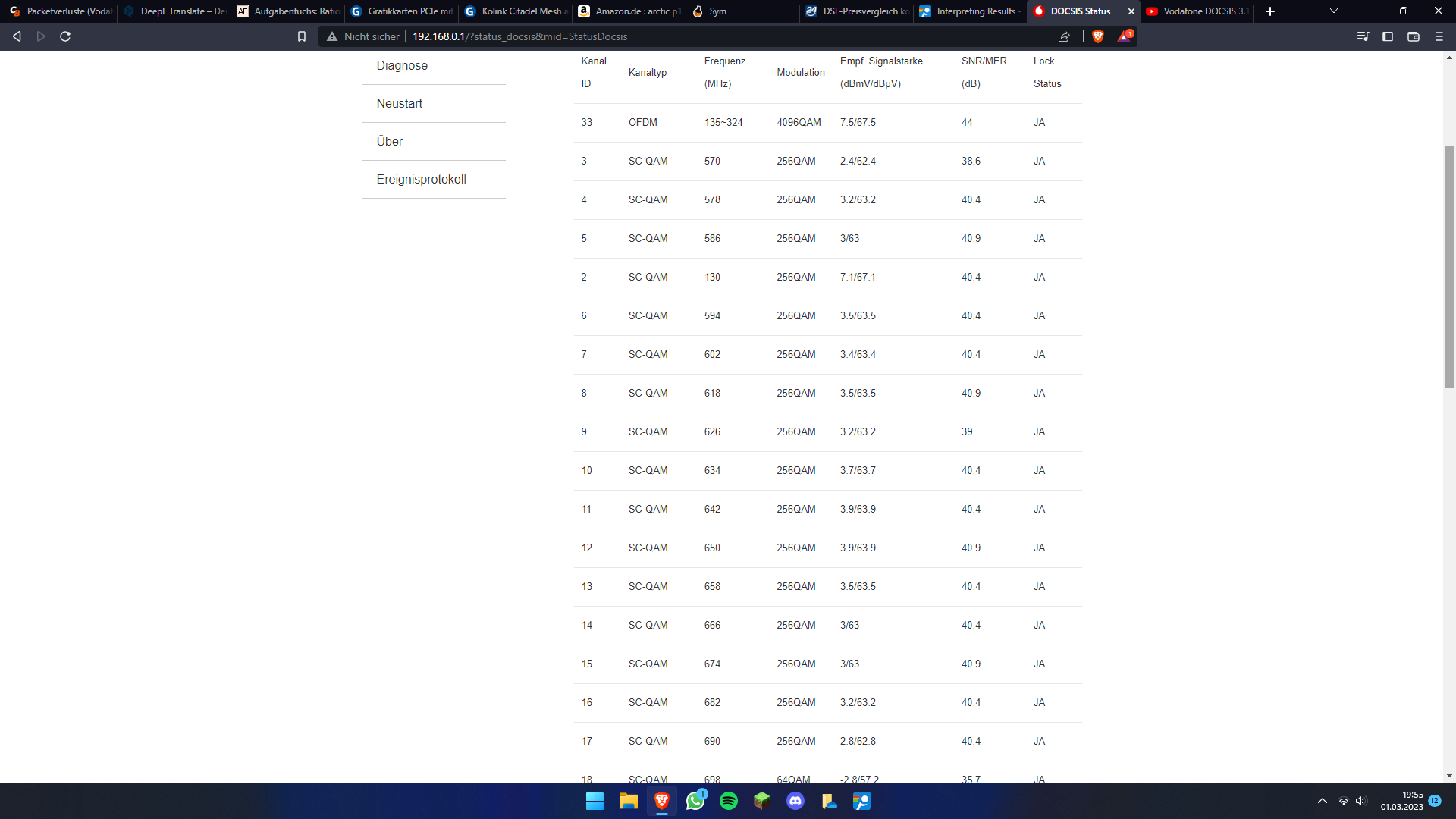Show hidden system tray icons
The height and width of the screenshot is (819, 1456).
click(1321, 800)
